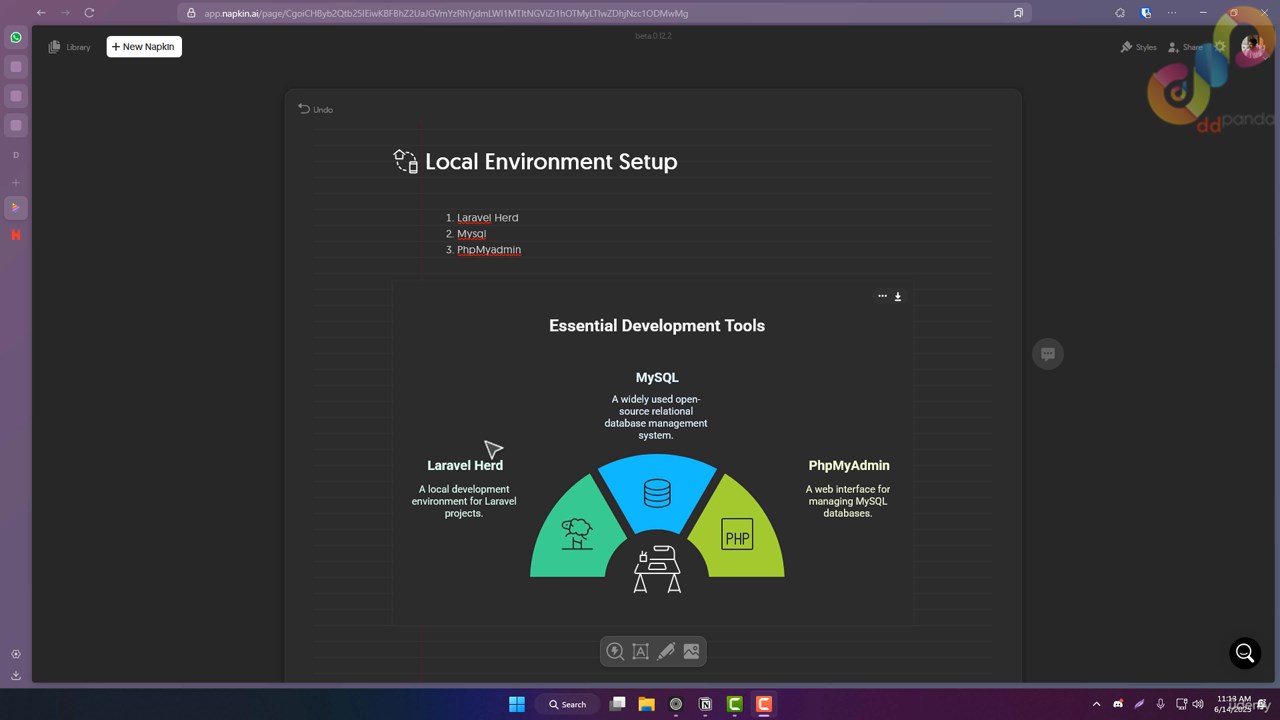Open the downloads icon in sidebar

tap(16, 675)
